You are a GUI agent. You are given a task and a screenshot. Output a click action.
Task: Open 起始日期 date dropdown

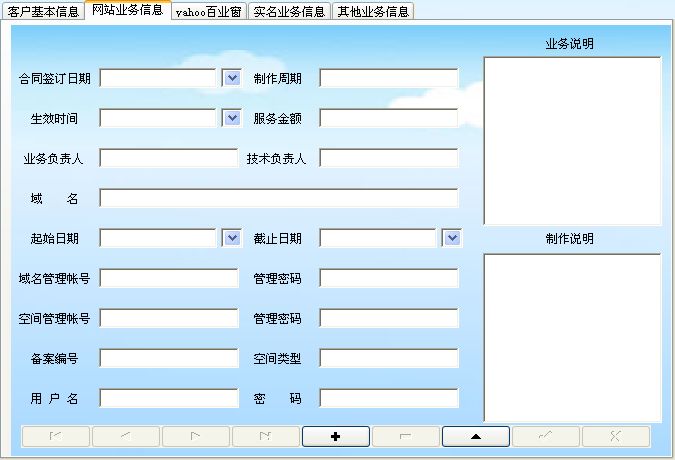coord(232,238)
